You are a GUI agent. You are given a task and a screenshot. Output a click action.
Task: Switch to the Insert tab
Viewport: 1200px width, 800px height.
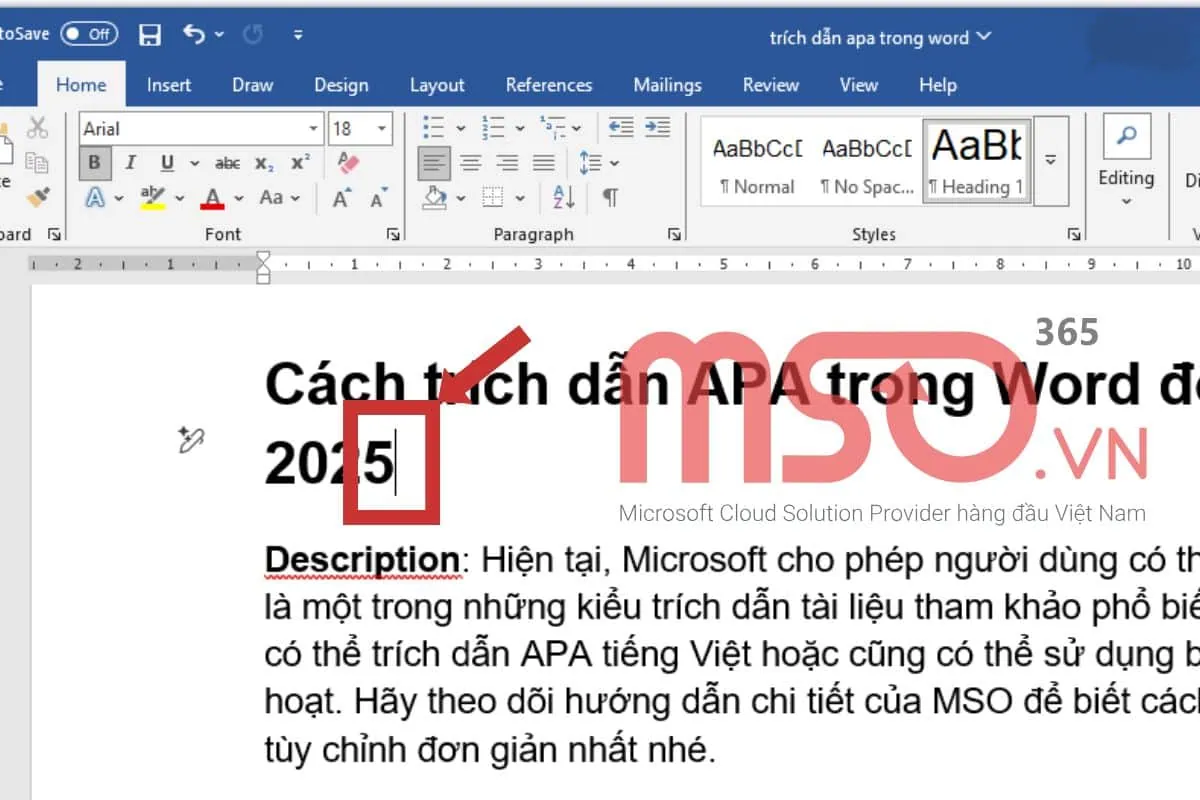coord(169,85)
